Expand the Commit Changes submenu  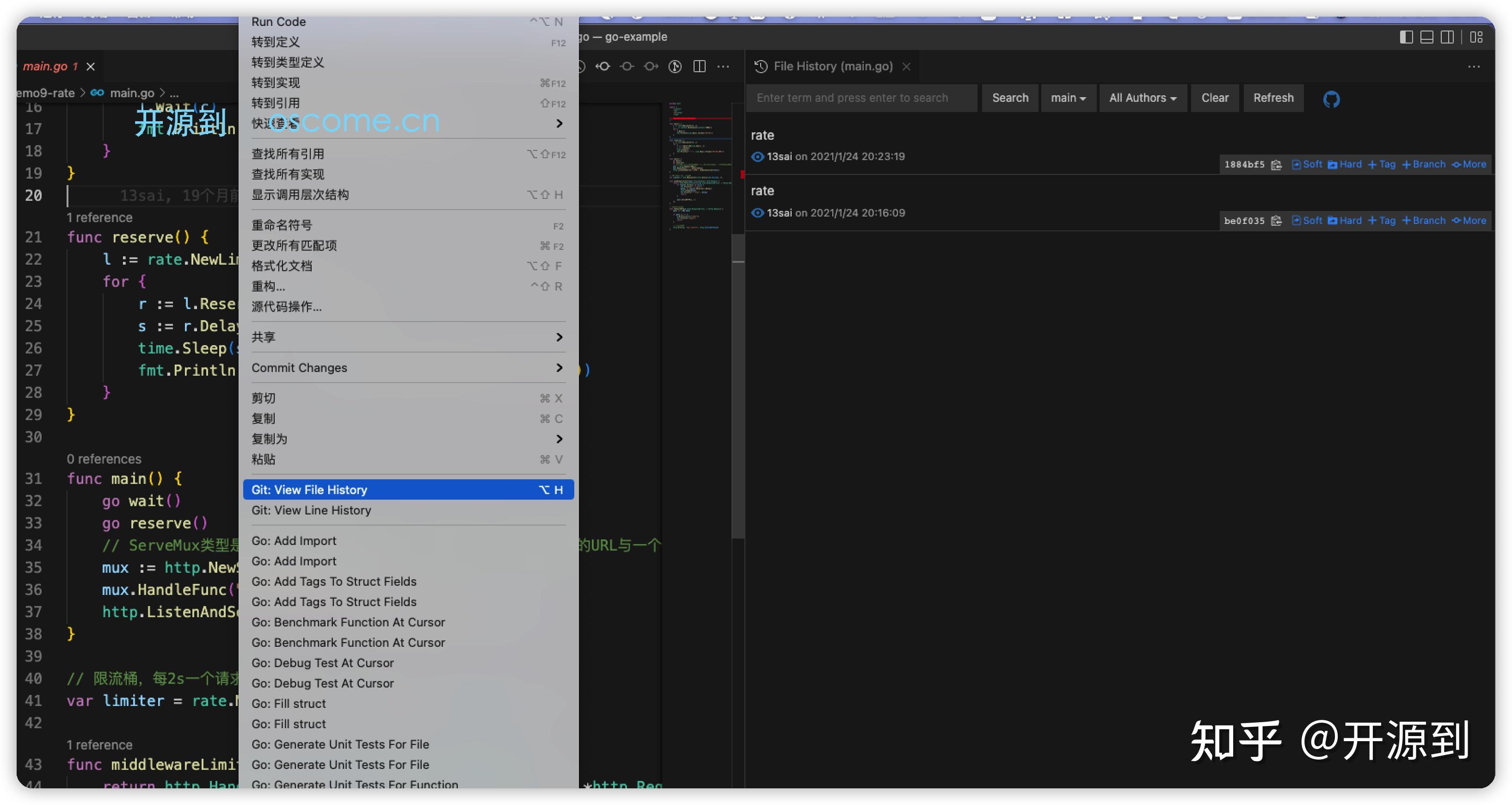click(x=407, y=367)
